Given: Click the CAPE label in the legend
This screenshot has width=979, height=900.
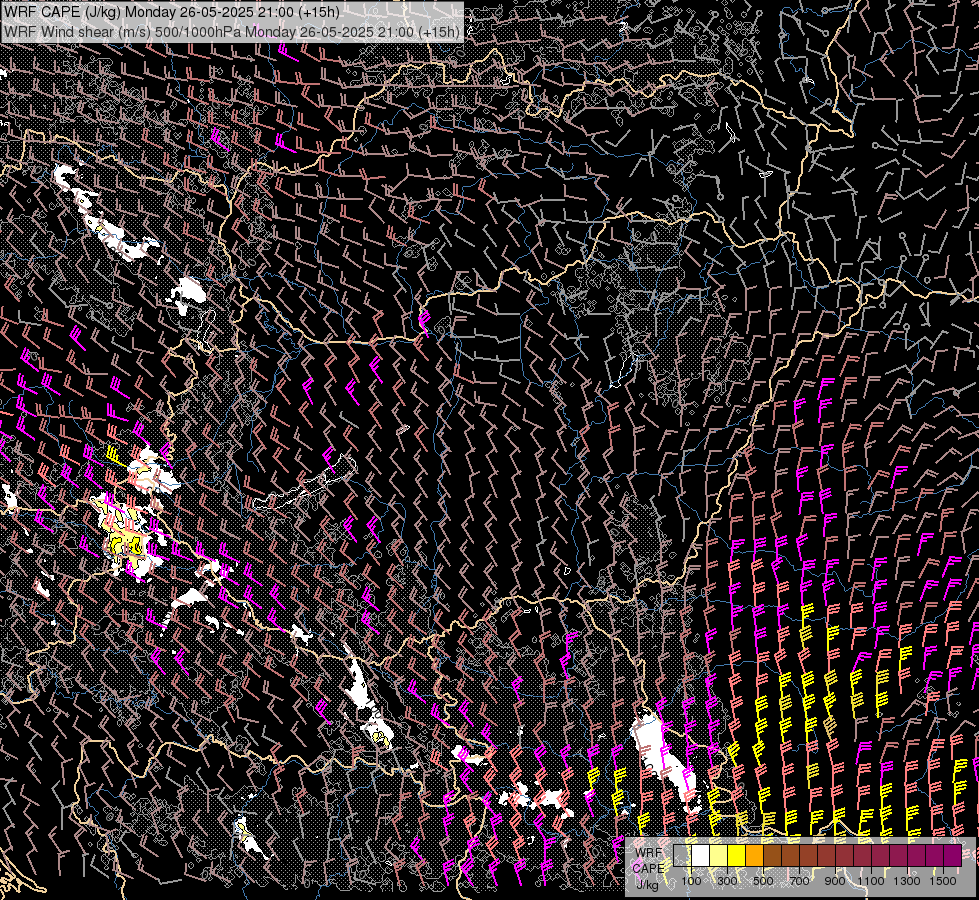Looking at the screenshot, I should point(649,869).
